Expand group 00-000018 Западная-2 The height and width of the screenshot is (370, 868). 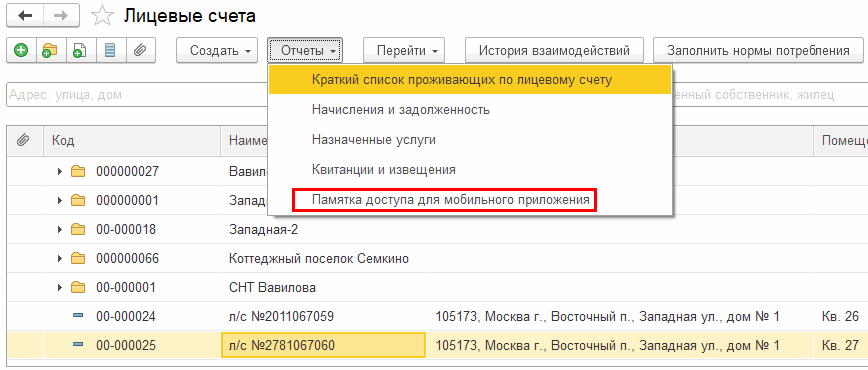[x=60, y=230]
